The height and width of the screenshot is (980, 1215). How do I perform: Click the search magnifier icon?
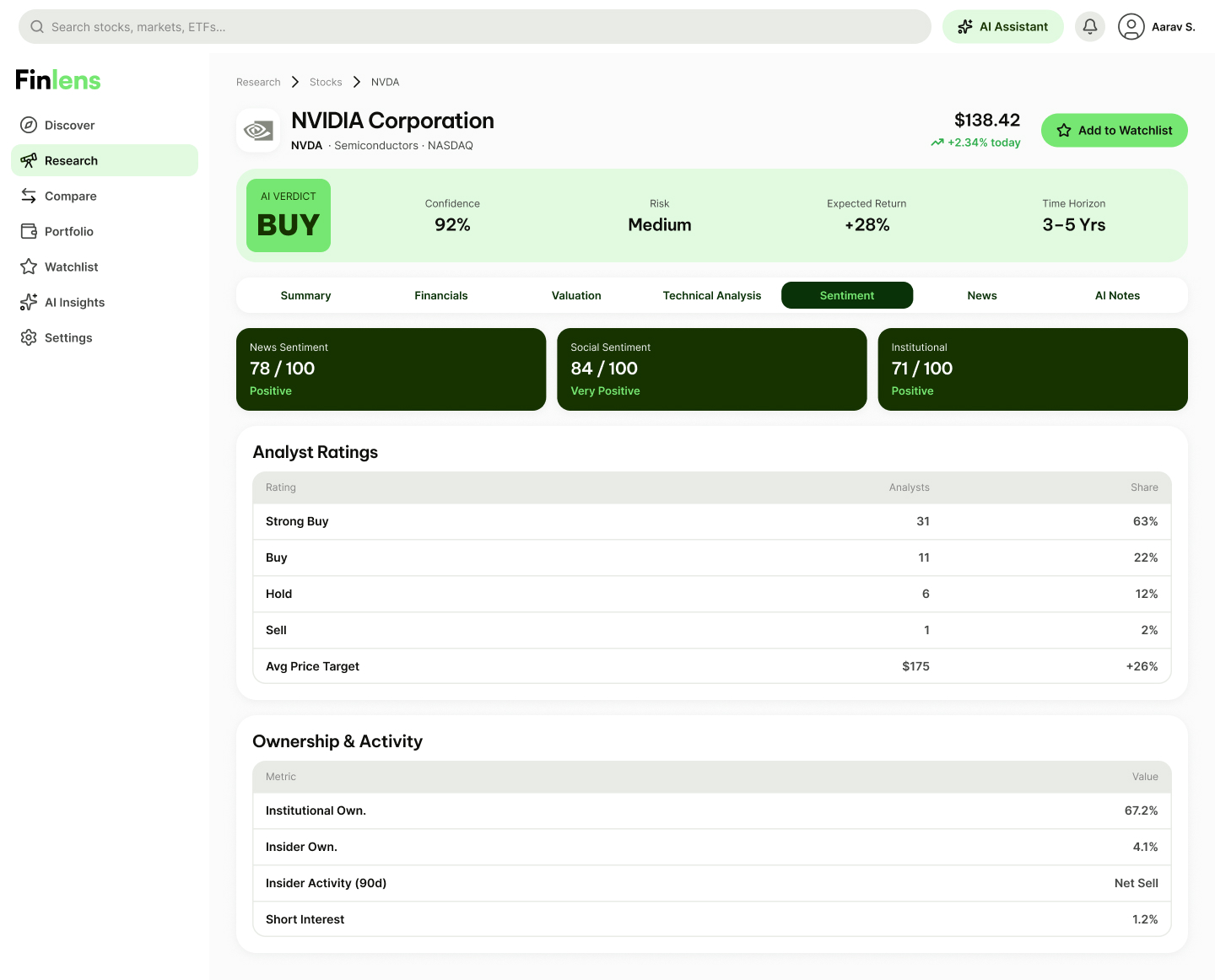(37, 27)
